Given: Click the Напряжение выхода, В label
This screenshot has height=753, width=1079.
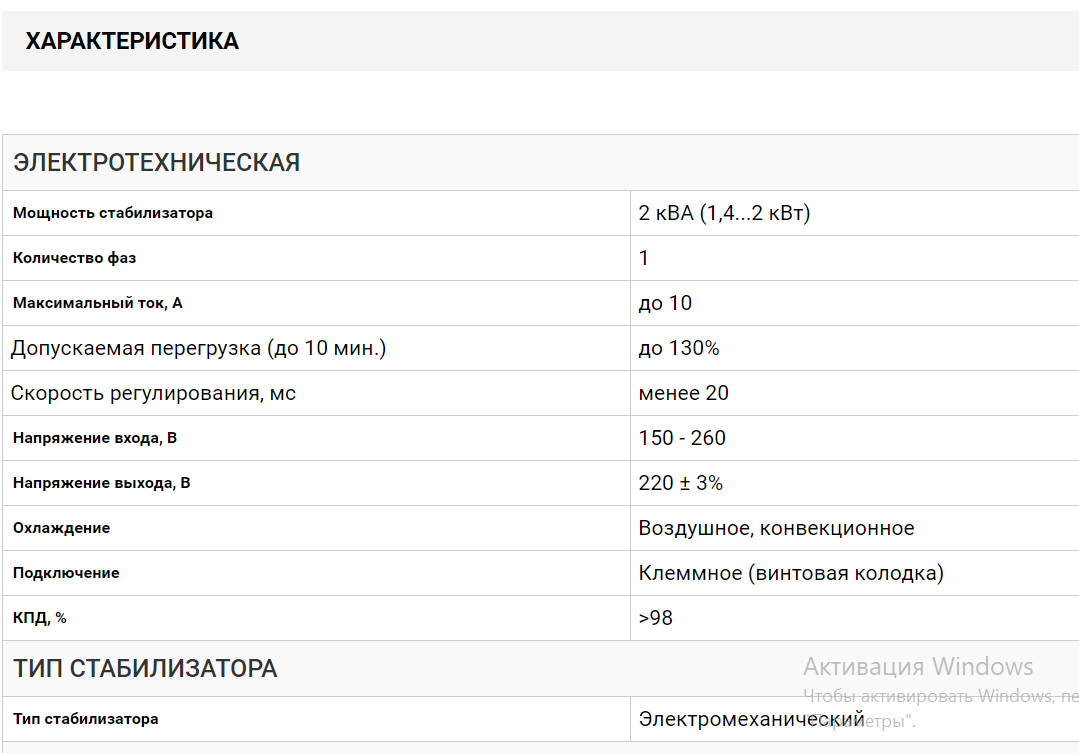Looking at the screenshot, I should [101, 483].
